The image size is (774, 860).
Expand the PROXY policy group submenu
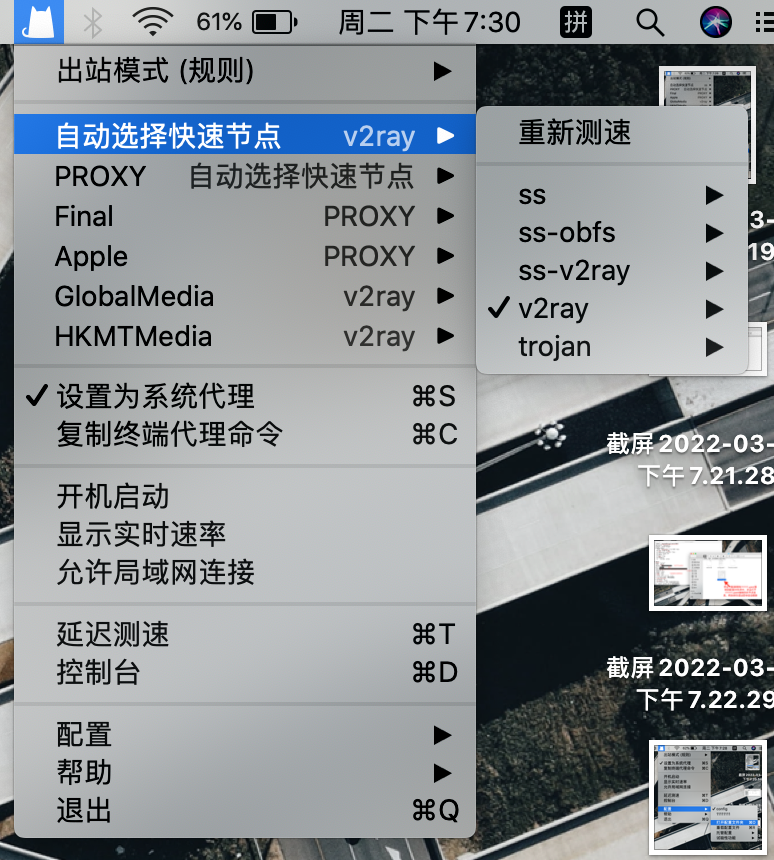coord(245,176)
